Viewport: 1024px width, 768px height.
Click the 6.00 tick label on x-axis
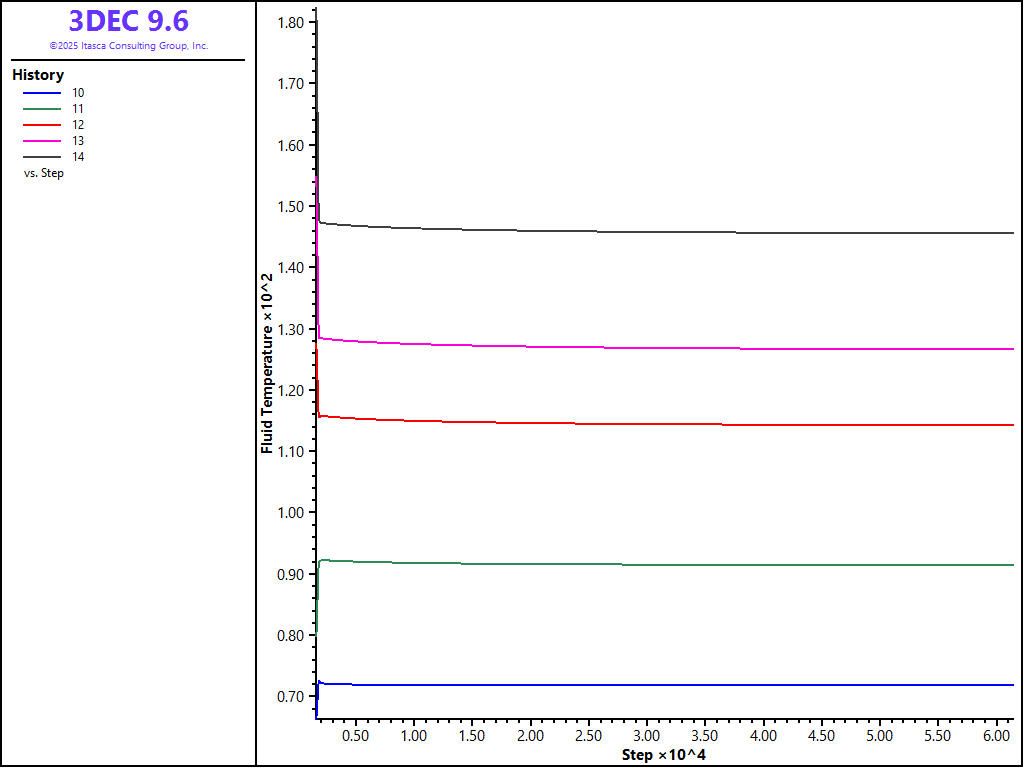pos(996,736)
